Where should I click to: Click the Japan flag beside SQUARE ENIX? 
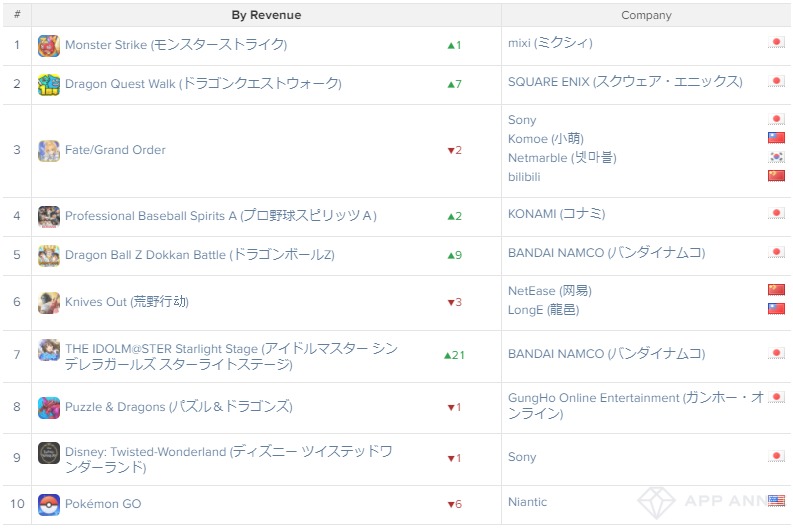pos(776,81)
